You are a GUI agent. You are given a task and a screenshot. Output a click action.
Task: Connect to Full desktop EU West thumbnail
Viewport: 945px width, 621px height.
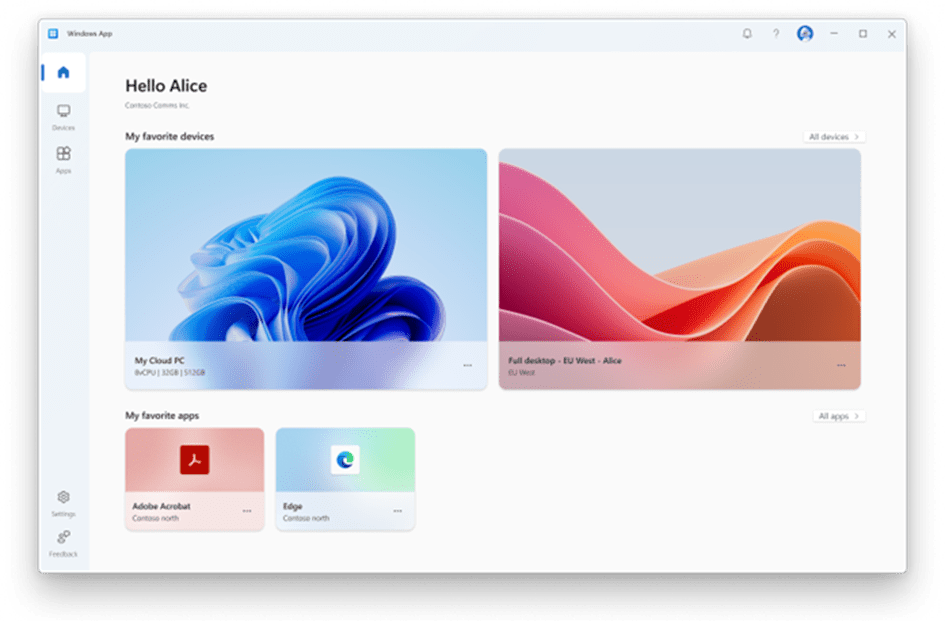point(680,245)
